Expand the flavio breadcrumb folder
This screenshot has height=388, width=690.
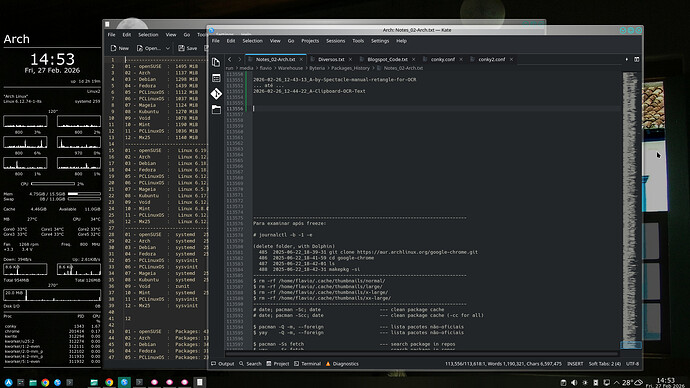[x=265, y=68]
